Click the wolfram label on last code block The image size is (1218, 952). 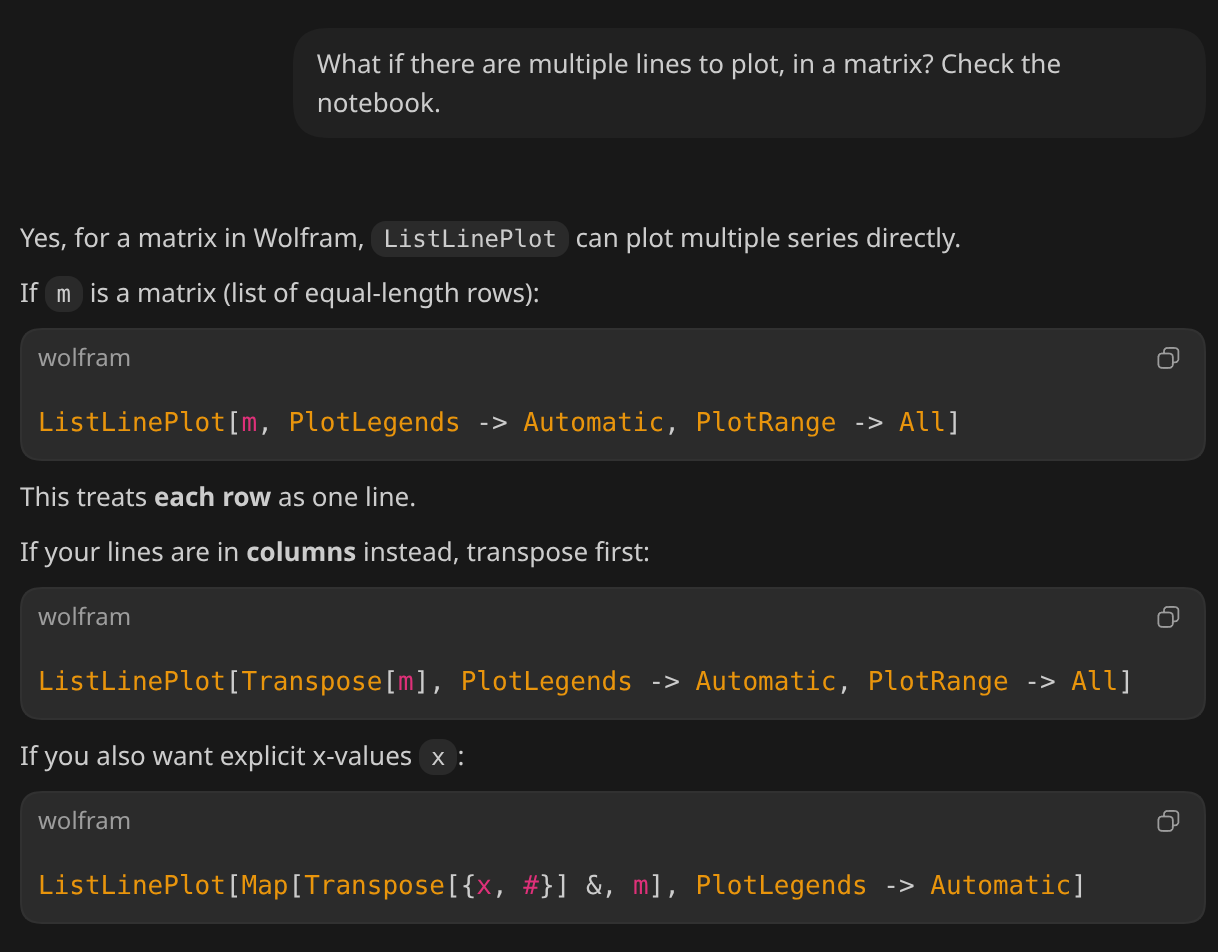click(x=84, y=821)
